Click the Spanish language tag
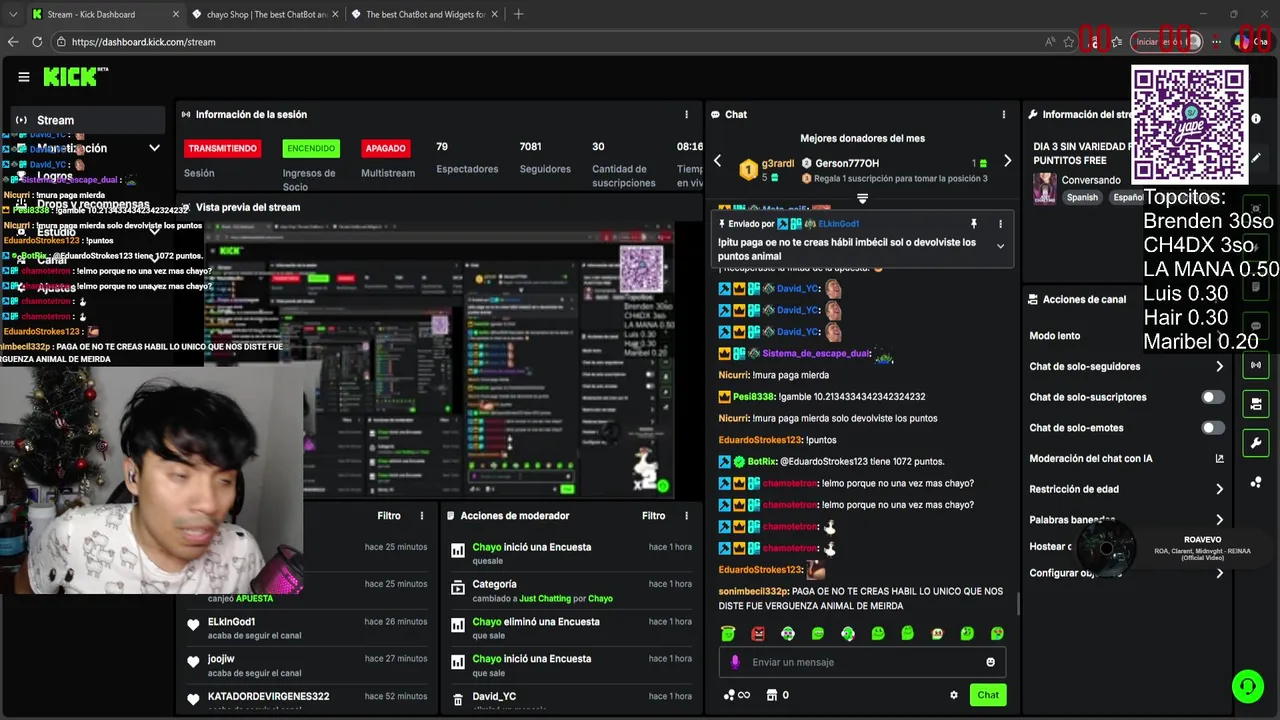 coord(1082,198)
